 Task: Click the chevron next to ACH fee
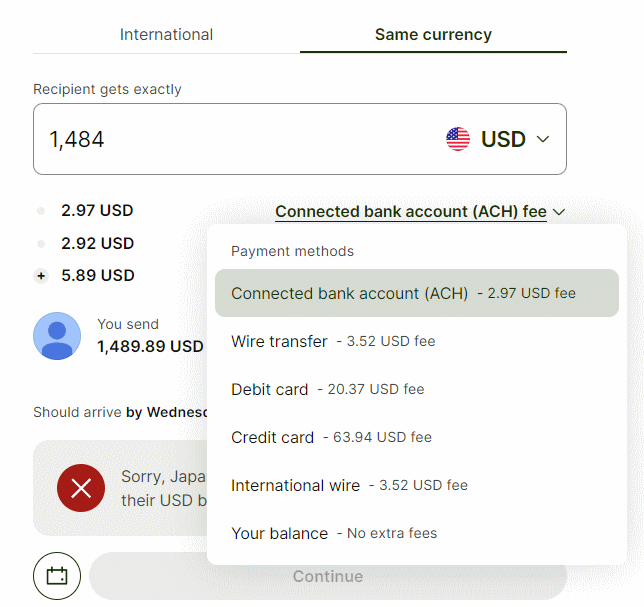tap(559, 212)
